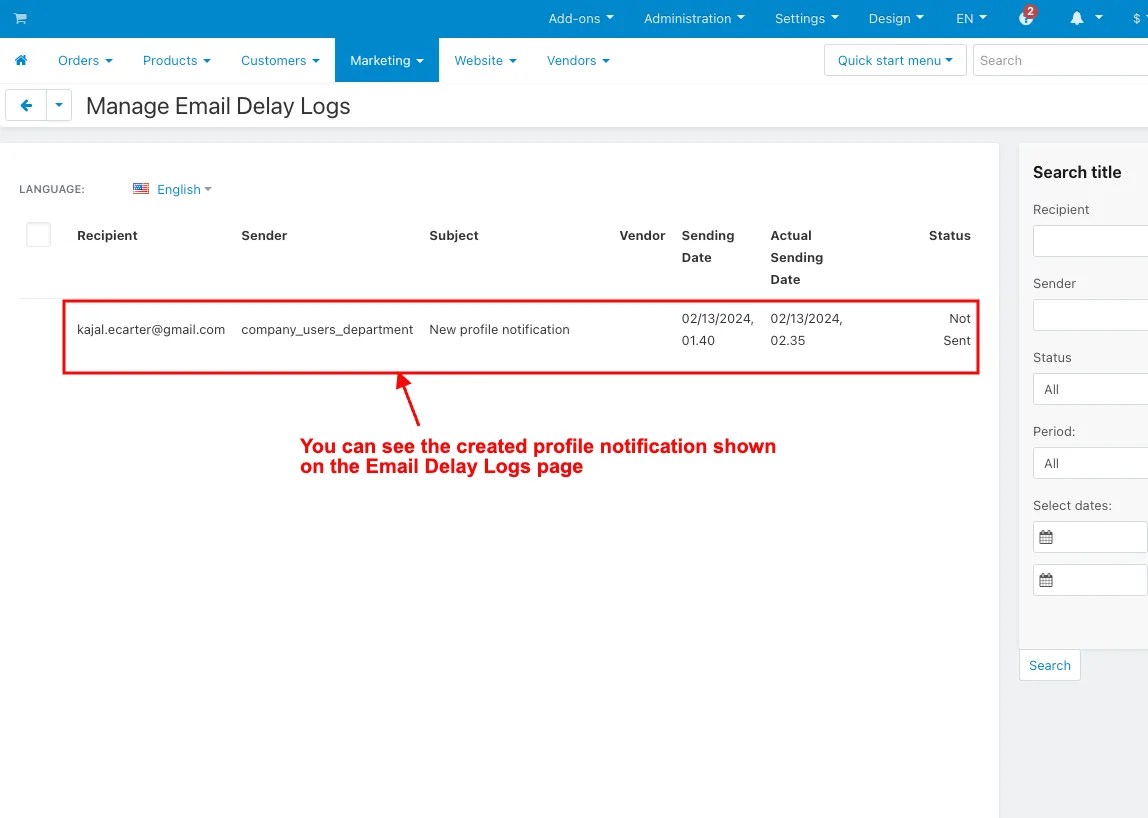
Task: Open the EN language menu
Action: coord(972,18)
